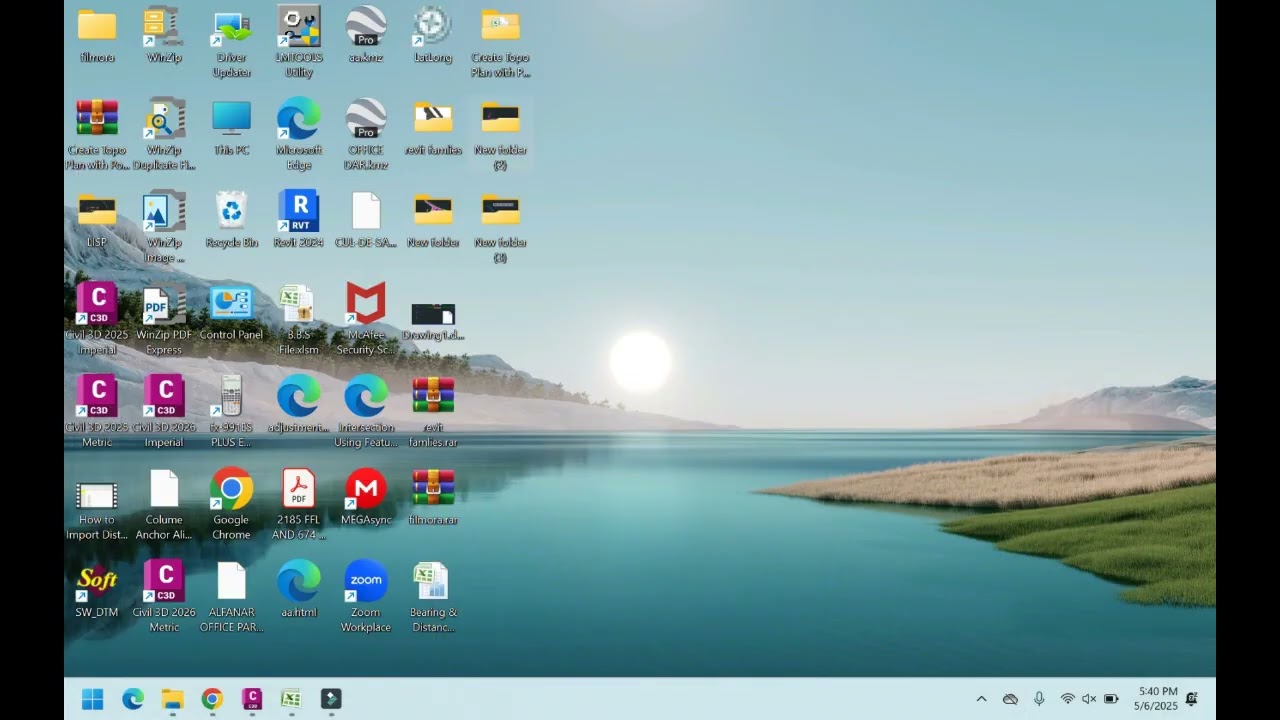Image resolution: width=1280 pixels, height=720 pixels.
Task: Select the SW_DTM shortcut
Action: pos(97,590)
